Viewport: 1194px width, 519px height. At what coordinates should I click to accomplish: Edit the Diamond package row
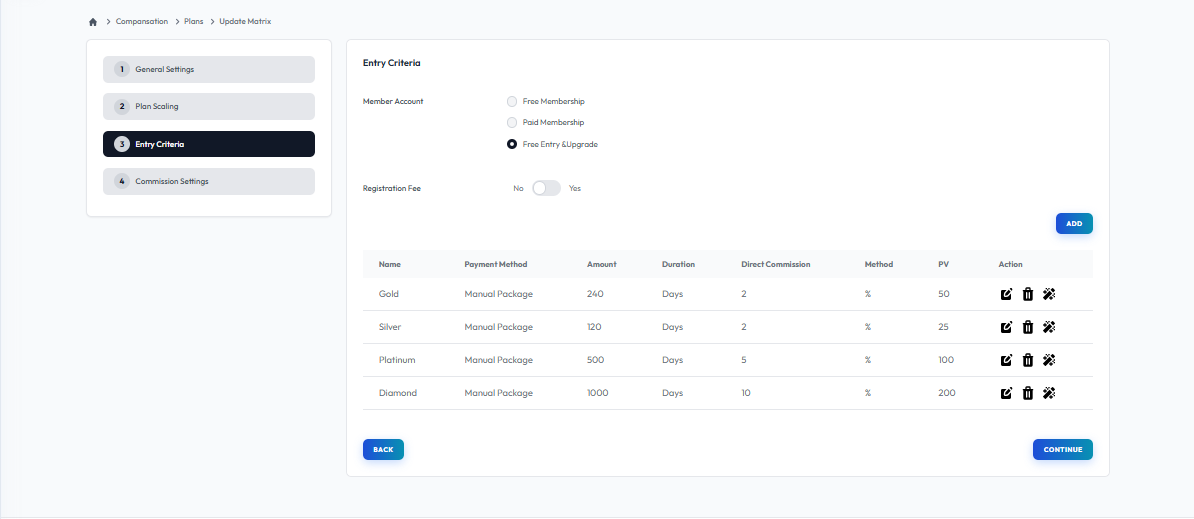point(1006,393)
